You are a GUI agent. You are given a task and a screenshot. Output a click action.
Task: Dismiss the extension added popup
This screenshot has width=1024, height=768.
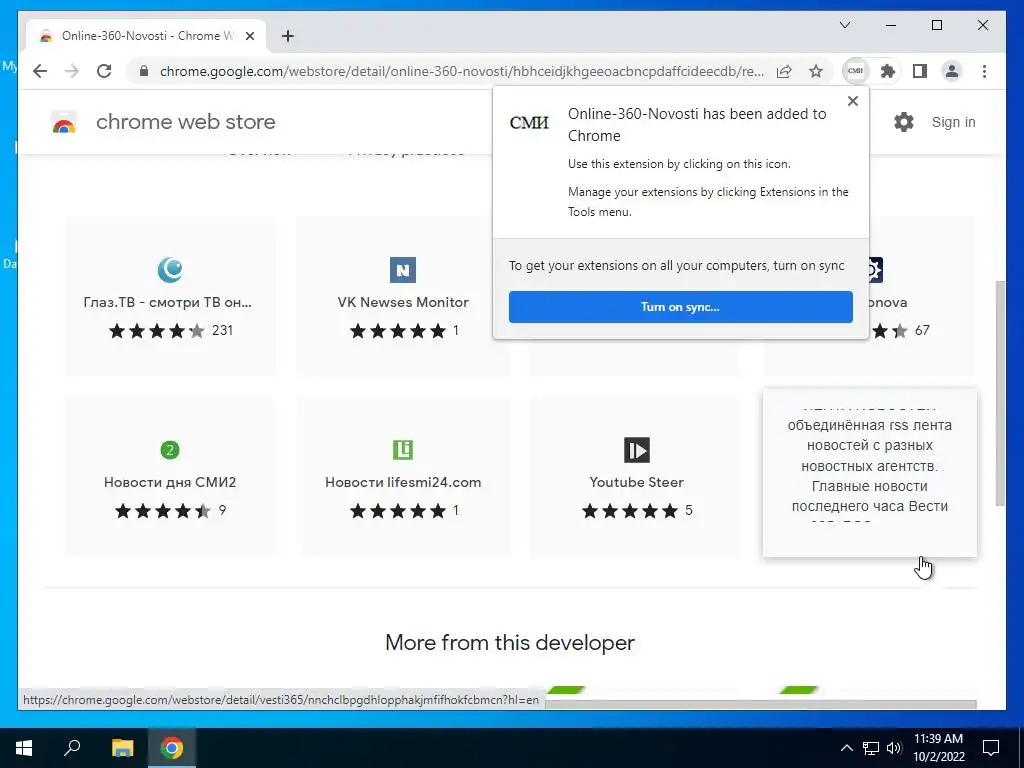pyautogui.click(x=852, y=101)
